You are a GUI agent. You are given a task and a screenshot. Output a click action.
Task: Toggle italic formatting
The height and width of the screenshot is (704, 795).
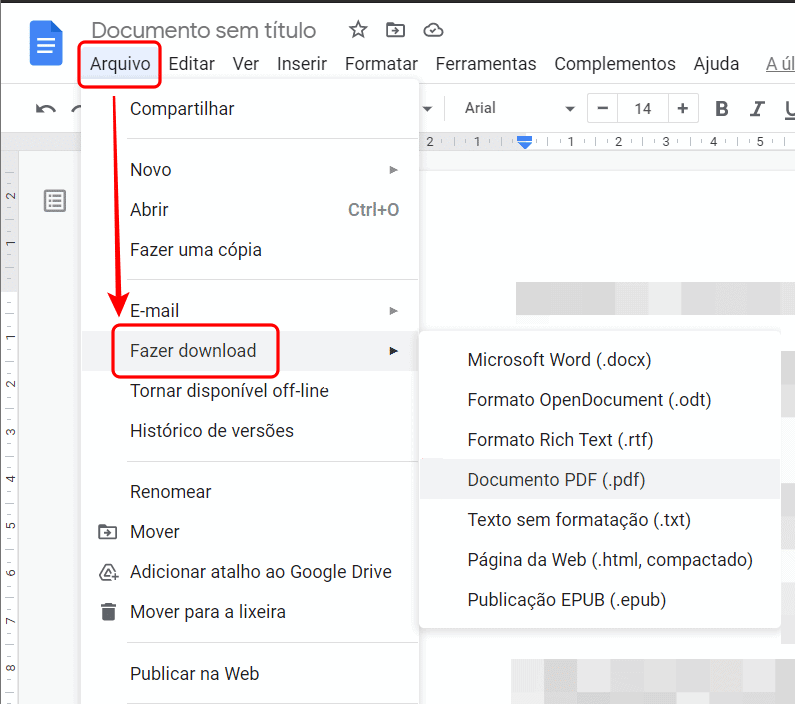(757, 108)
